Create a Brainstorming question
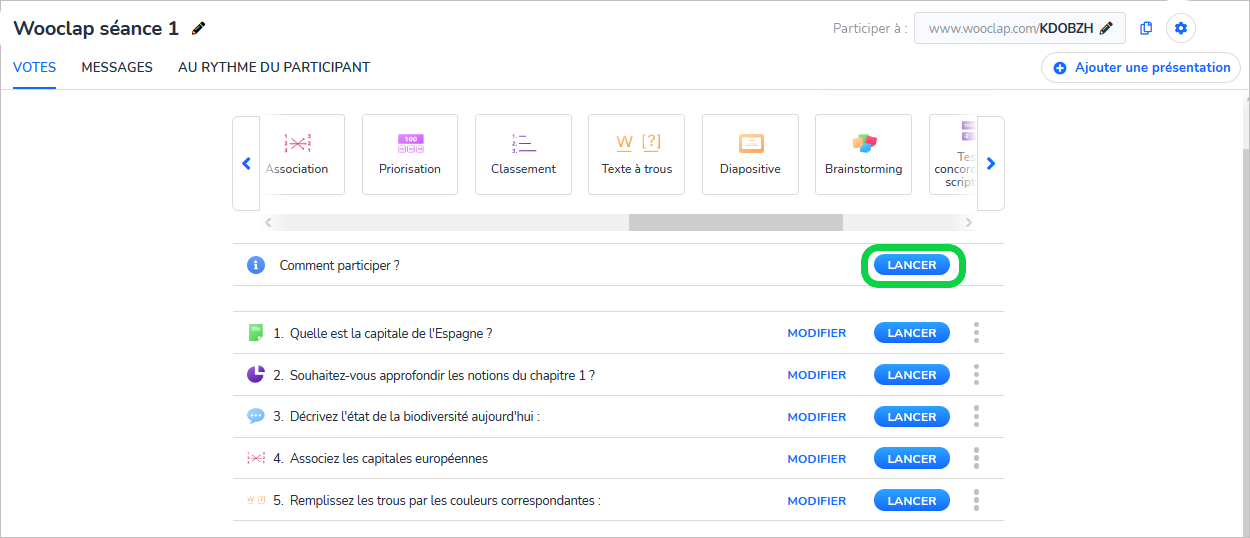Image resolution: width=1250 pixels, height=538 pixels. pos(863,154)
